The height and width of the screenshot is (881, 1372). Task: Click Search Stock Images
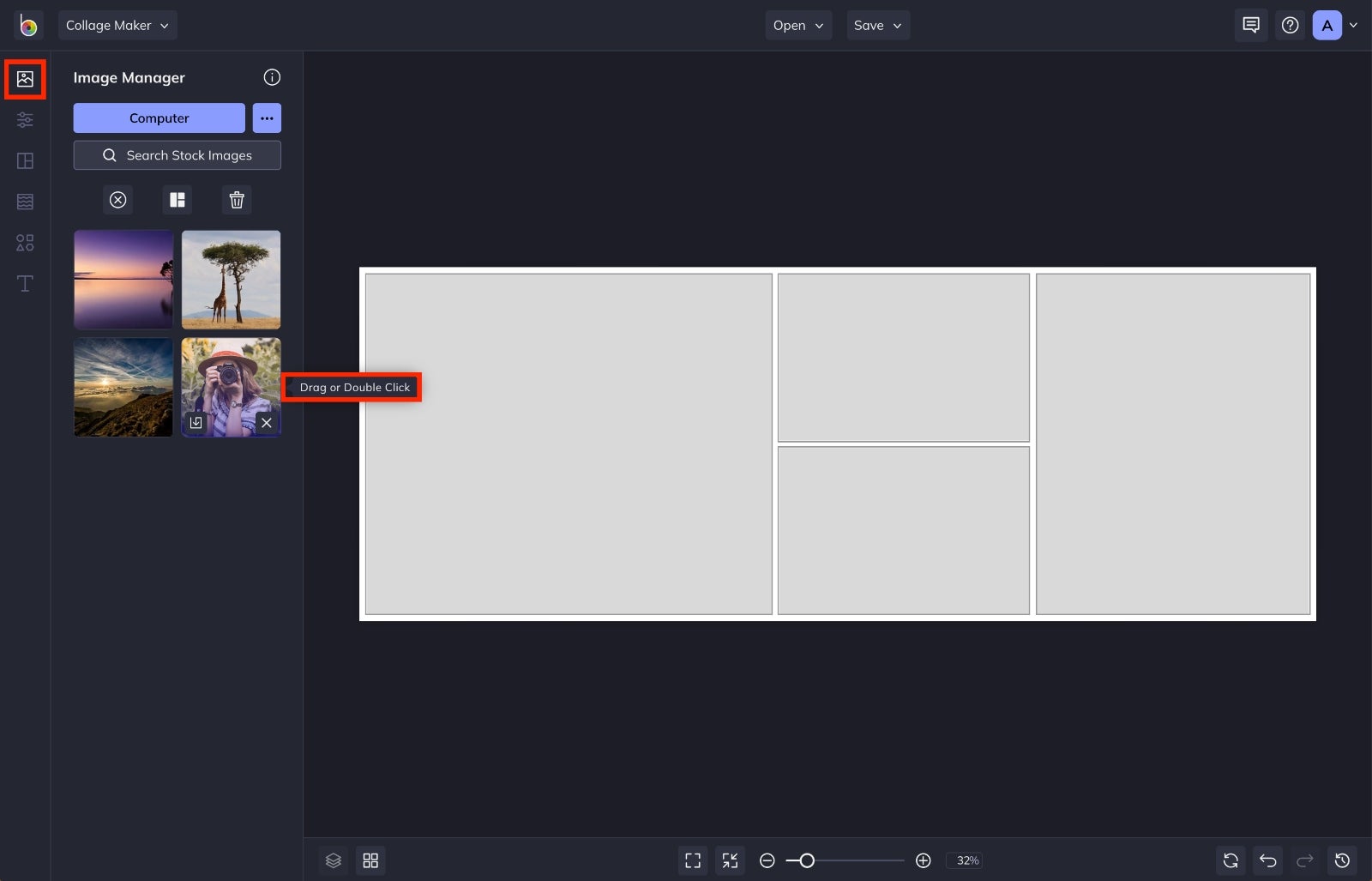coord(177,155)
